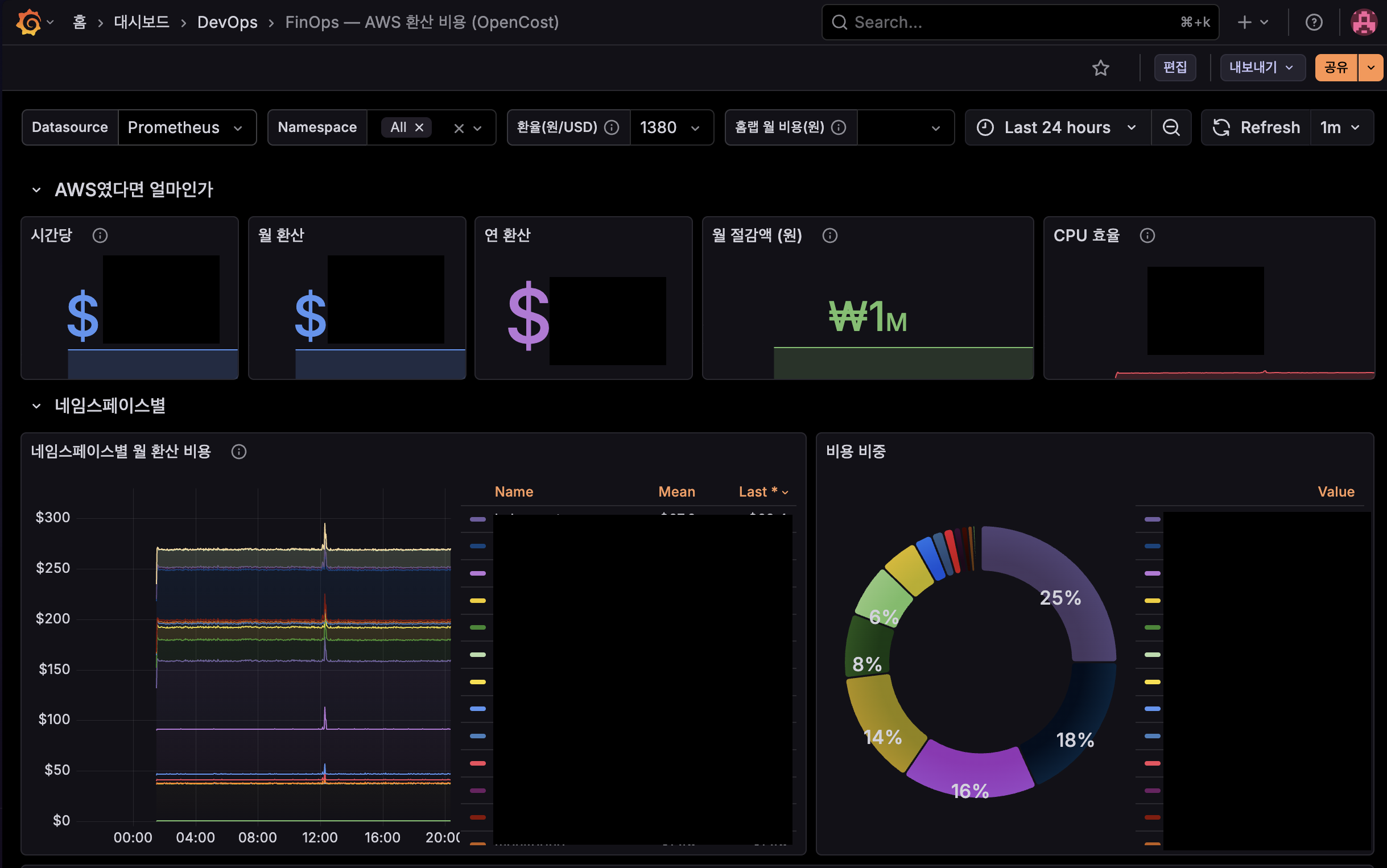
Task: Show info for 환율(원/USD) variable
Action: [612, 127]
